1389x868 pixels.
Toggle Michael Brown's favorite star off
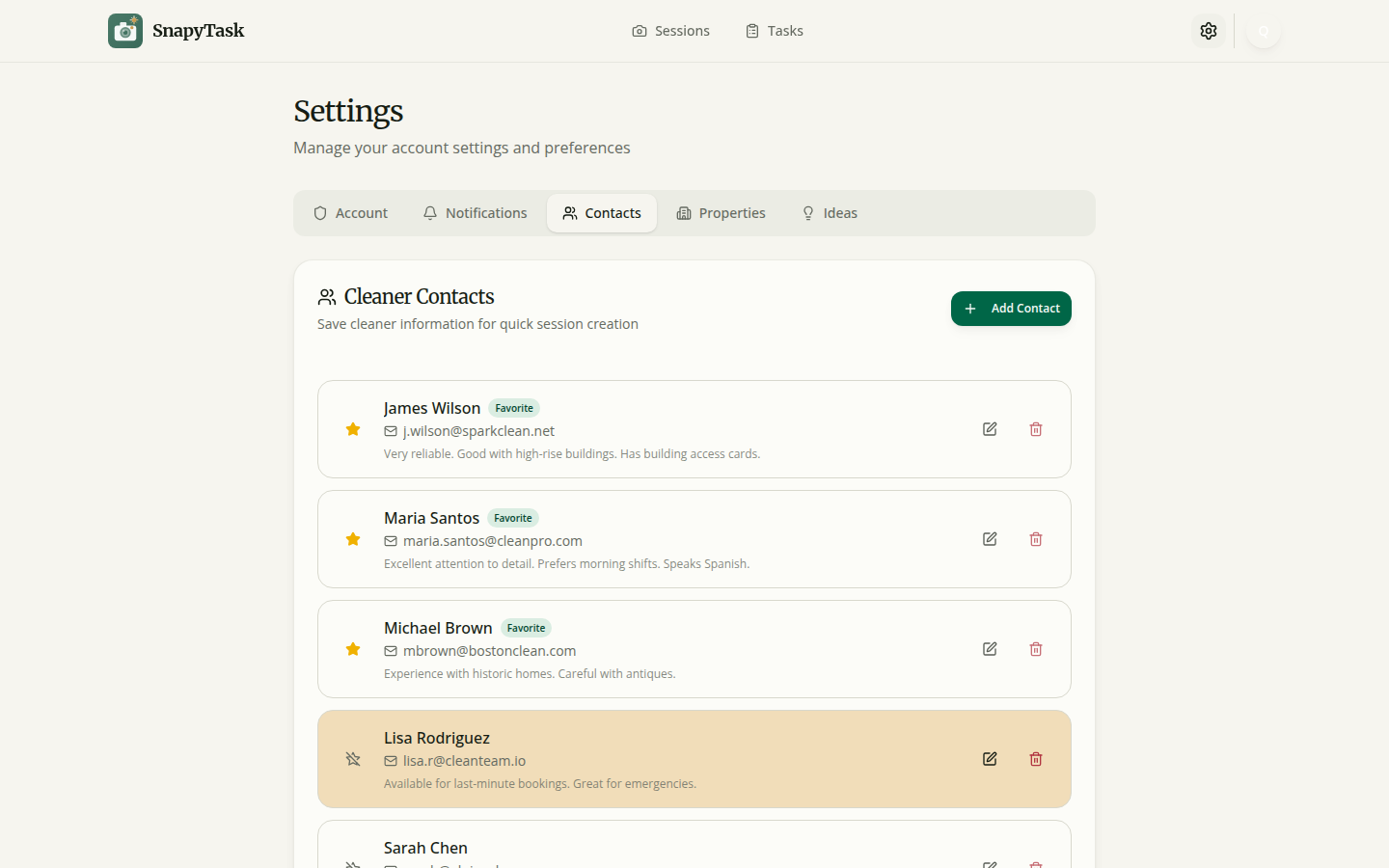pyautogui.click(x=352, y=649)
